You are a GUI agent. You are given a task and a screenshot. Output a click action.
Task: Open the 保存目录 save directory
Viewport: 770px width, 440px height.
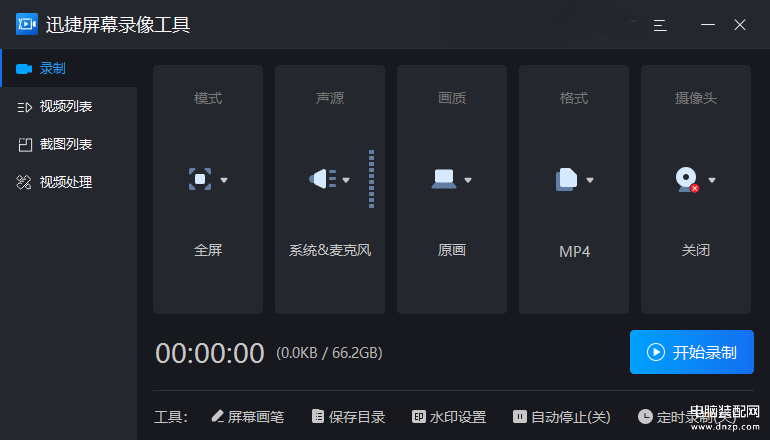point(349,417)
